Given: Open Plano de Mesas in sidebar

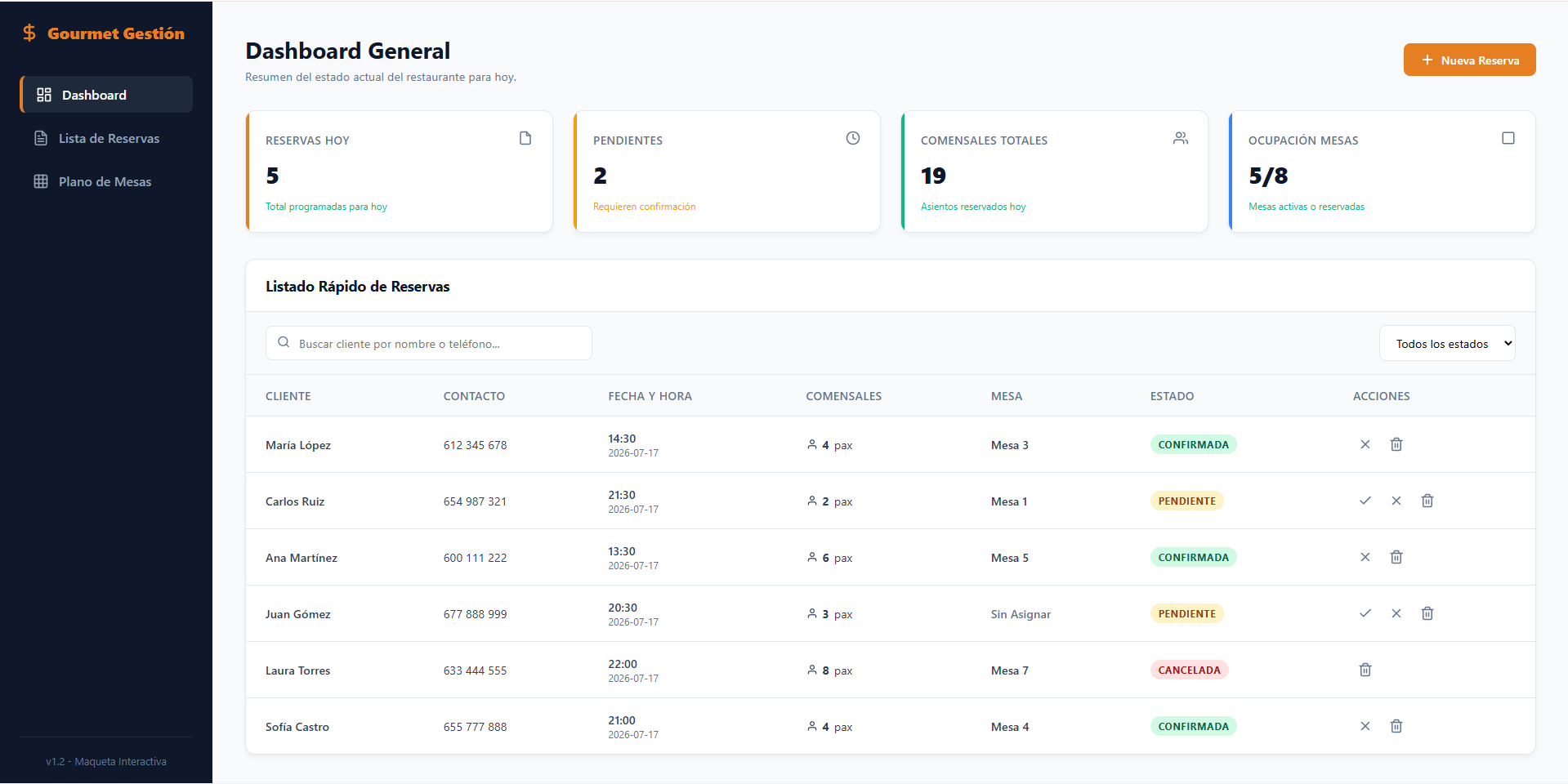Looking at the screenshot, I should (x=106, y=181).
